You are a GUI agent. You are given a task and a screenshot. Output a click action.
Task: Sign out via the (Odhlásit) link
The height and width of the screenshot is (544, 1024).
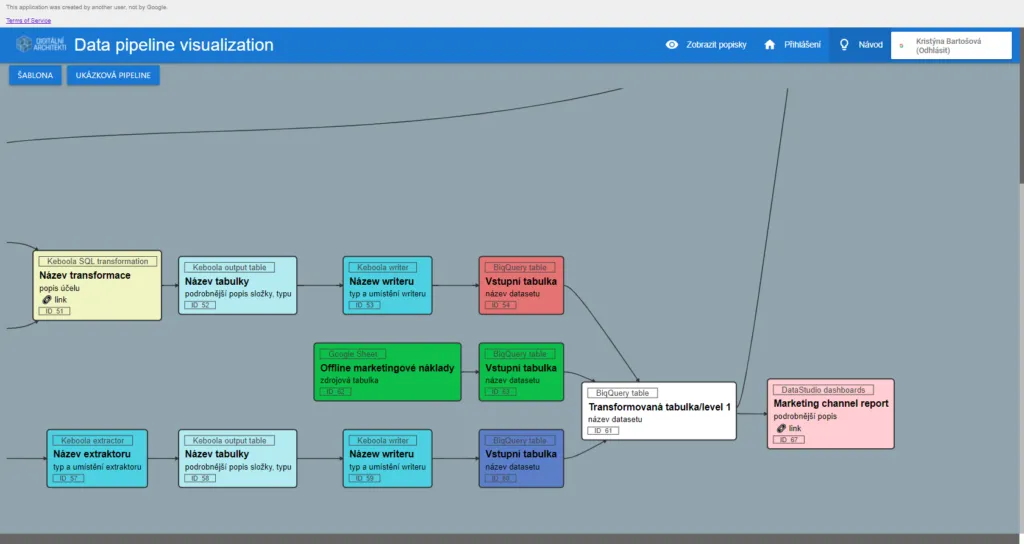pos(933,50)
